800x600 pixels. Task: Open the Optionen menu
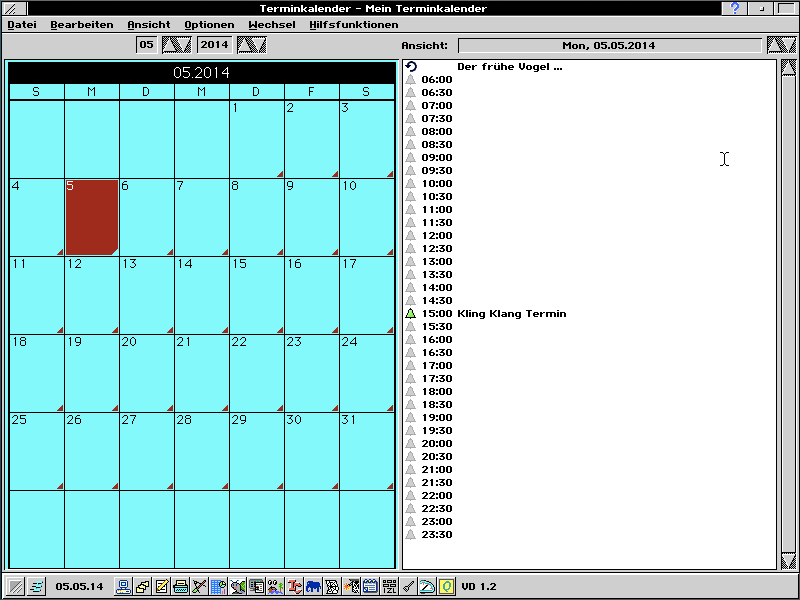click(208, 24)
